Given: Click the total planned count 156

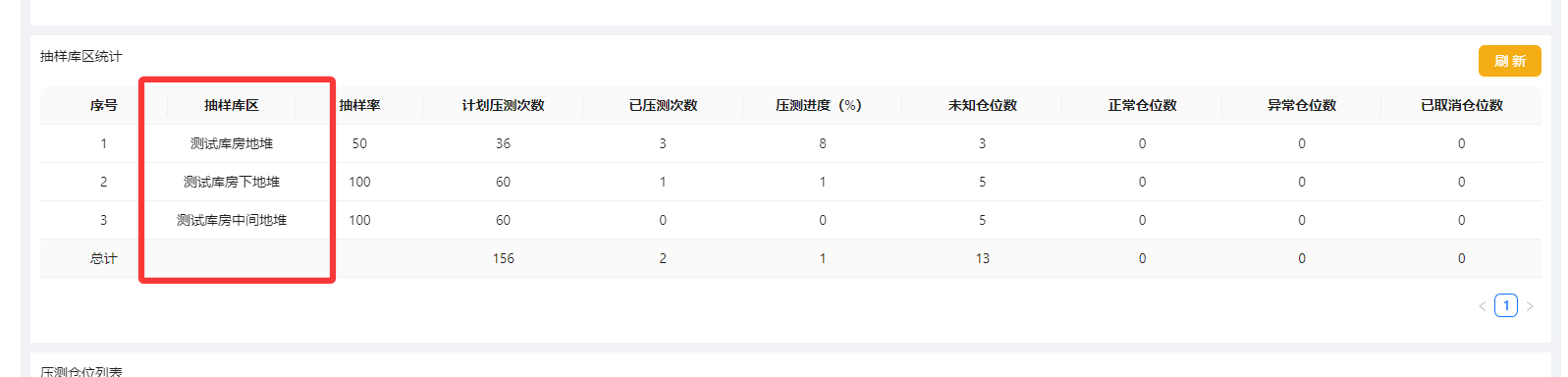Looking at the screenshot, I should point(503,258).
